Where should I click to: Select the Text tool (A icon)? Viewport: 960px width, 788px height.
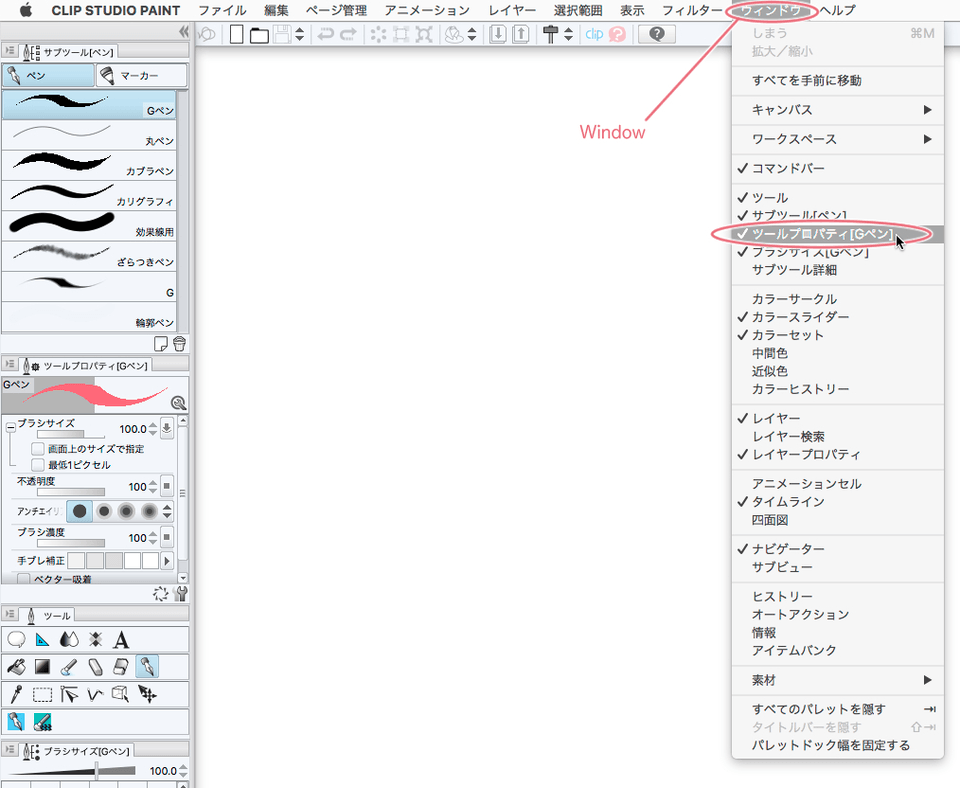(121, 640)
